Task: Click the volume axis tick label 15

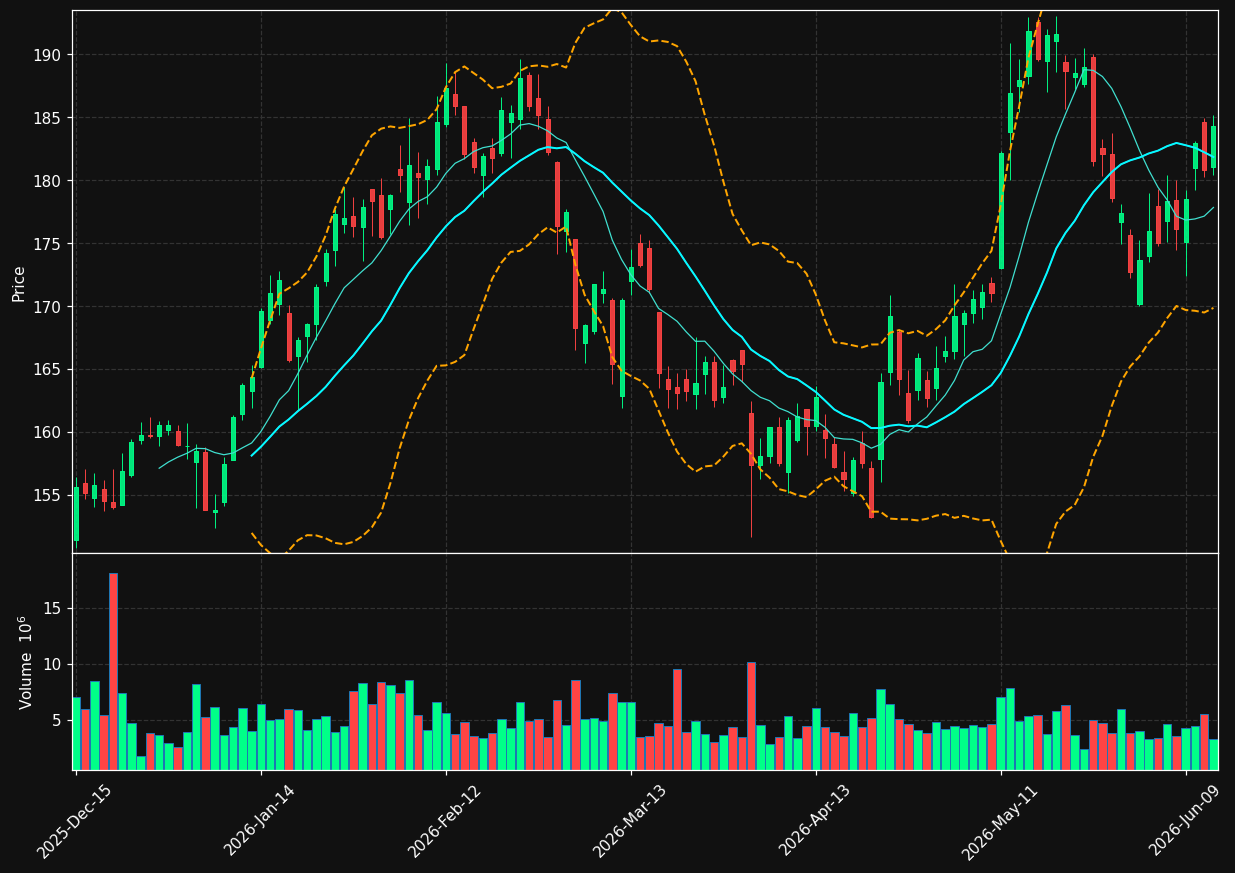Action: click(54, 608)
